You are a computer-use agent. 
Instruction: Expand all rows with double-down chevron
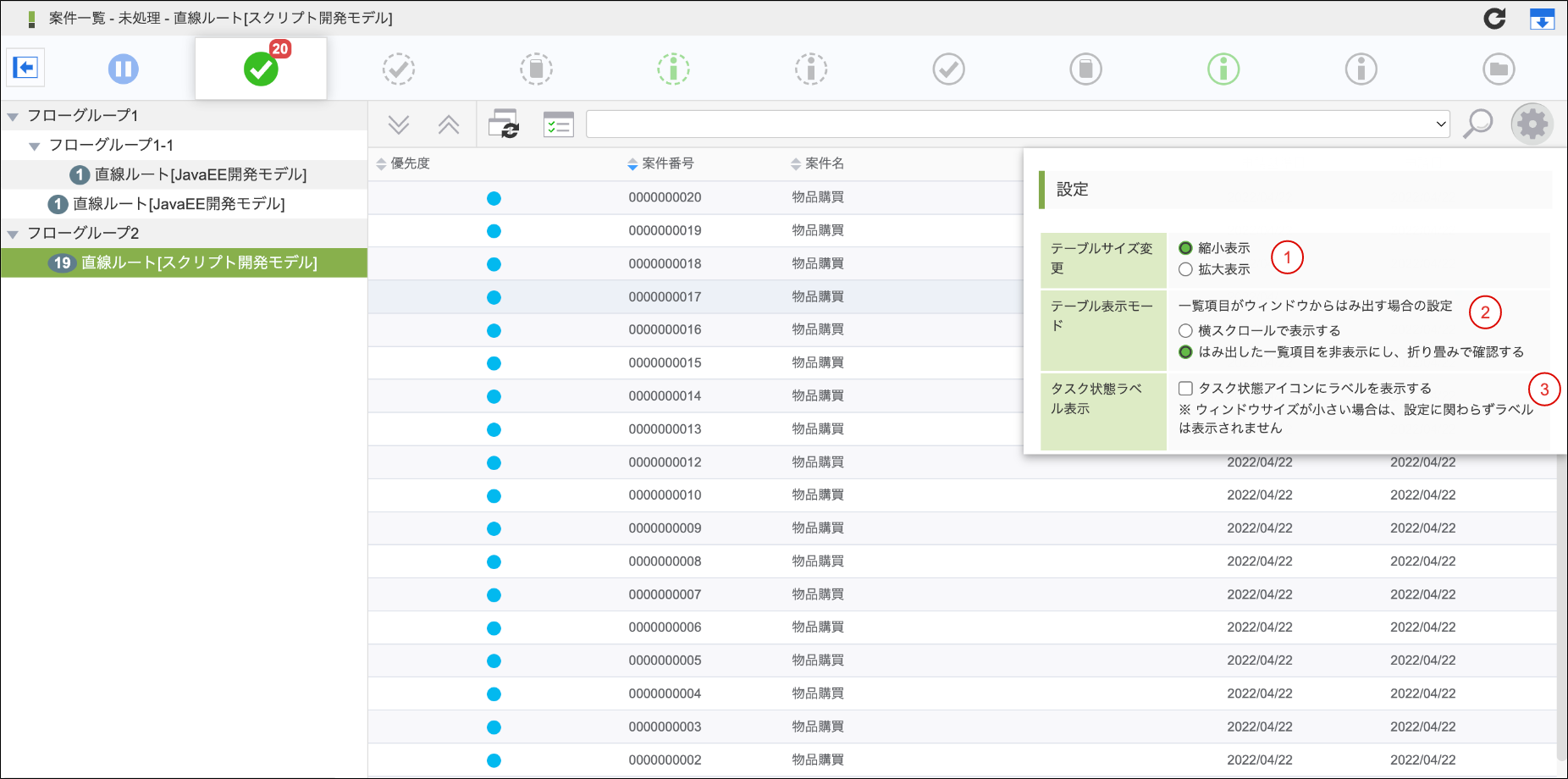[399, 124]
